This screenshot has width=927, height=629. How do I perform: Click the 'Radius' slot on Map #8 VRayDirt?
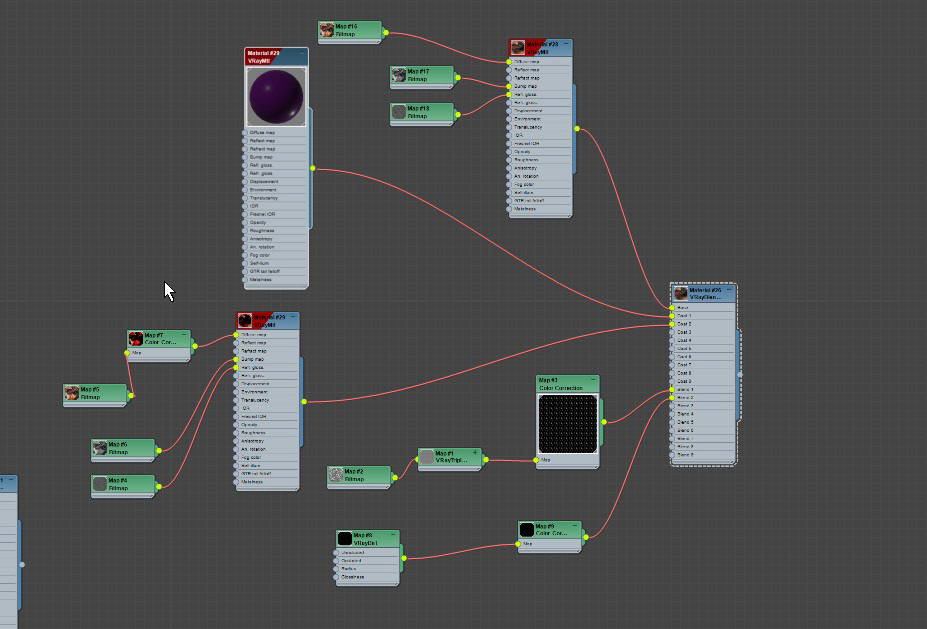point(367,569)
